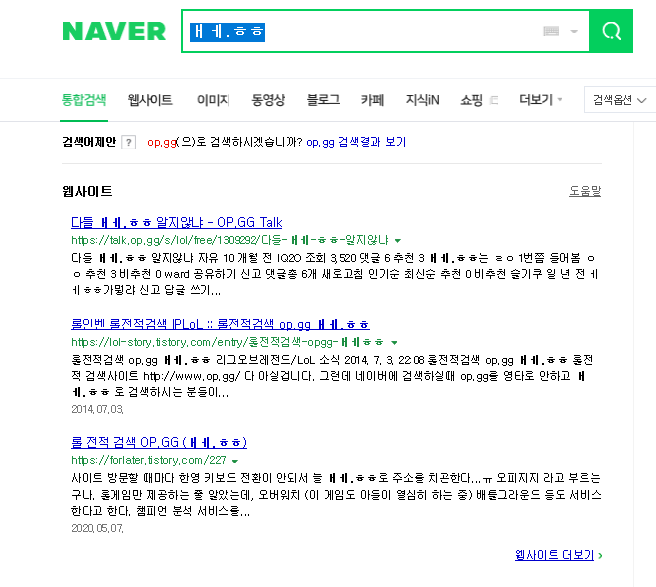
Task: Click the question mark help icon beside 검색어제안
Action: 128,143
